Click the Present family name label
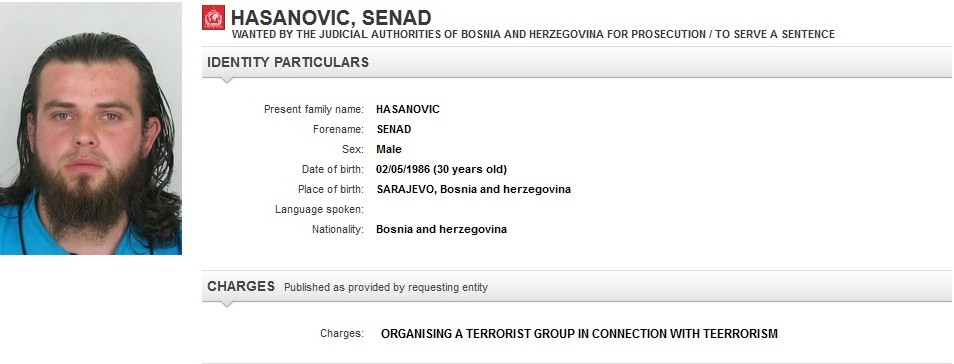This screenshot has width=954, height=364. [314, 110]
